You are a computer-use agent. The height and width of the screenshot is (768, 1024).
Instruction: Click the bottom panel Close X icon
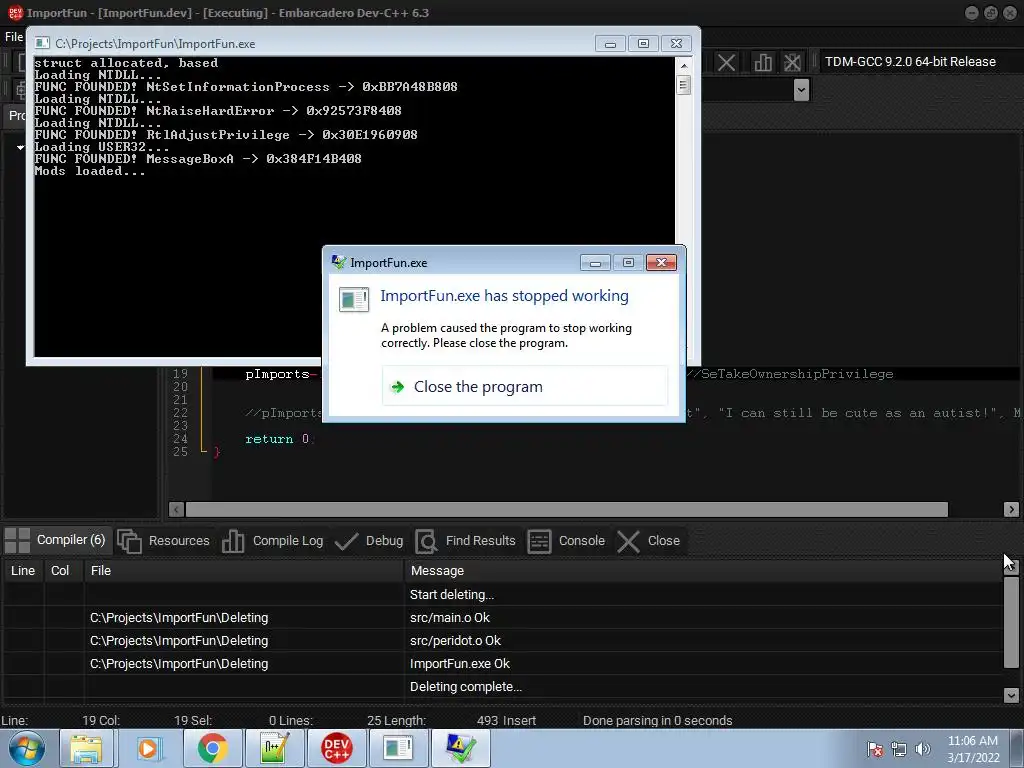pos(628,541)
